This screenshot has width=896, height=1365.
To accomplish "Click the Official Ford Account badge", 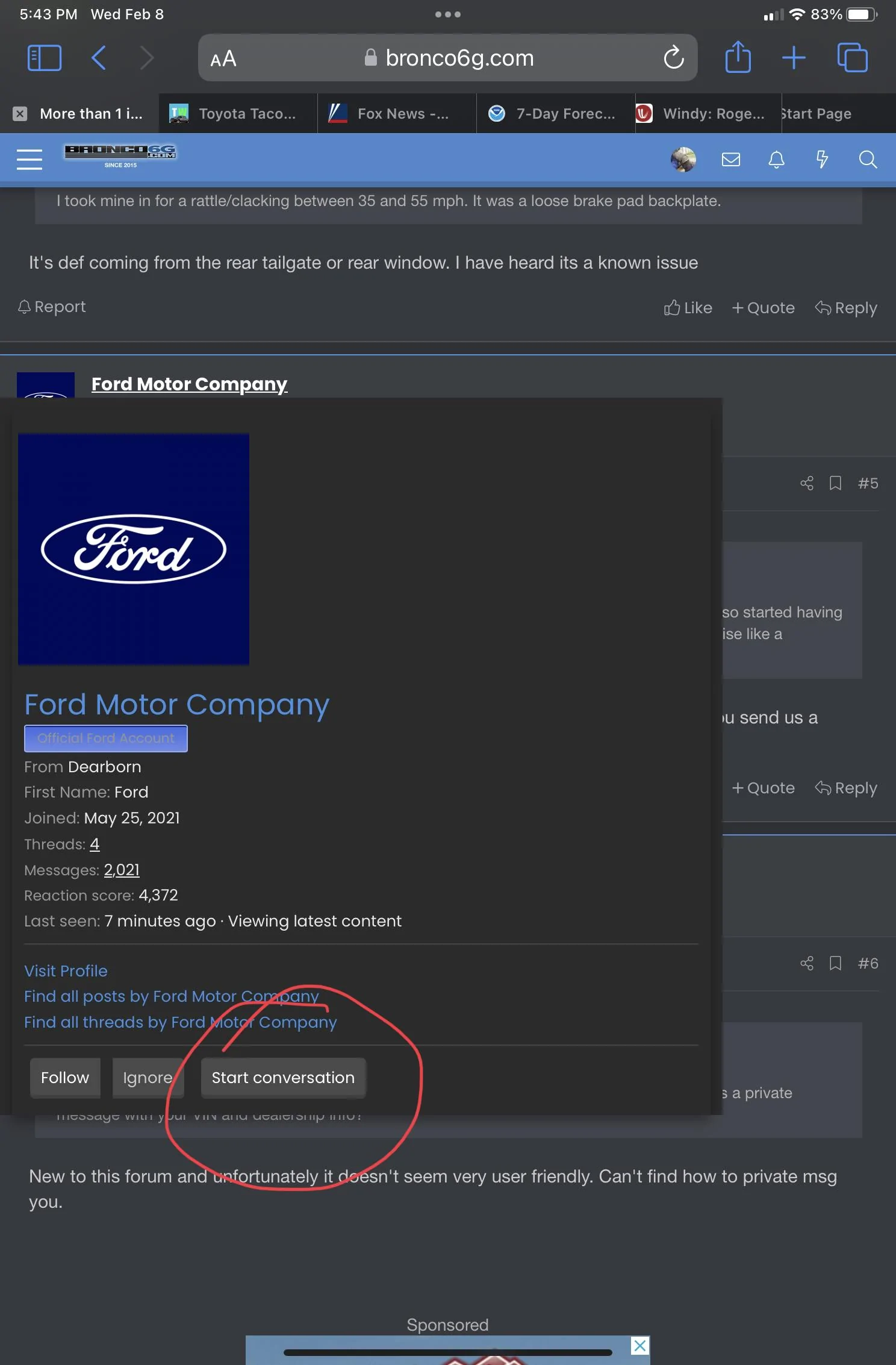I will 106,738.
